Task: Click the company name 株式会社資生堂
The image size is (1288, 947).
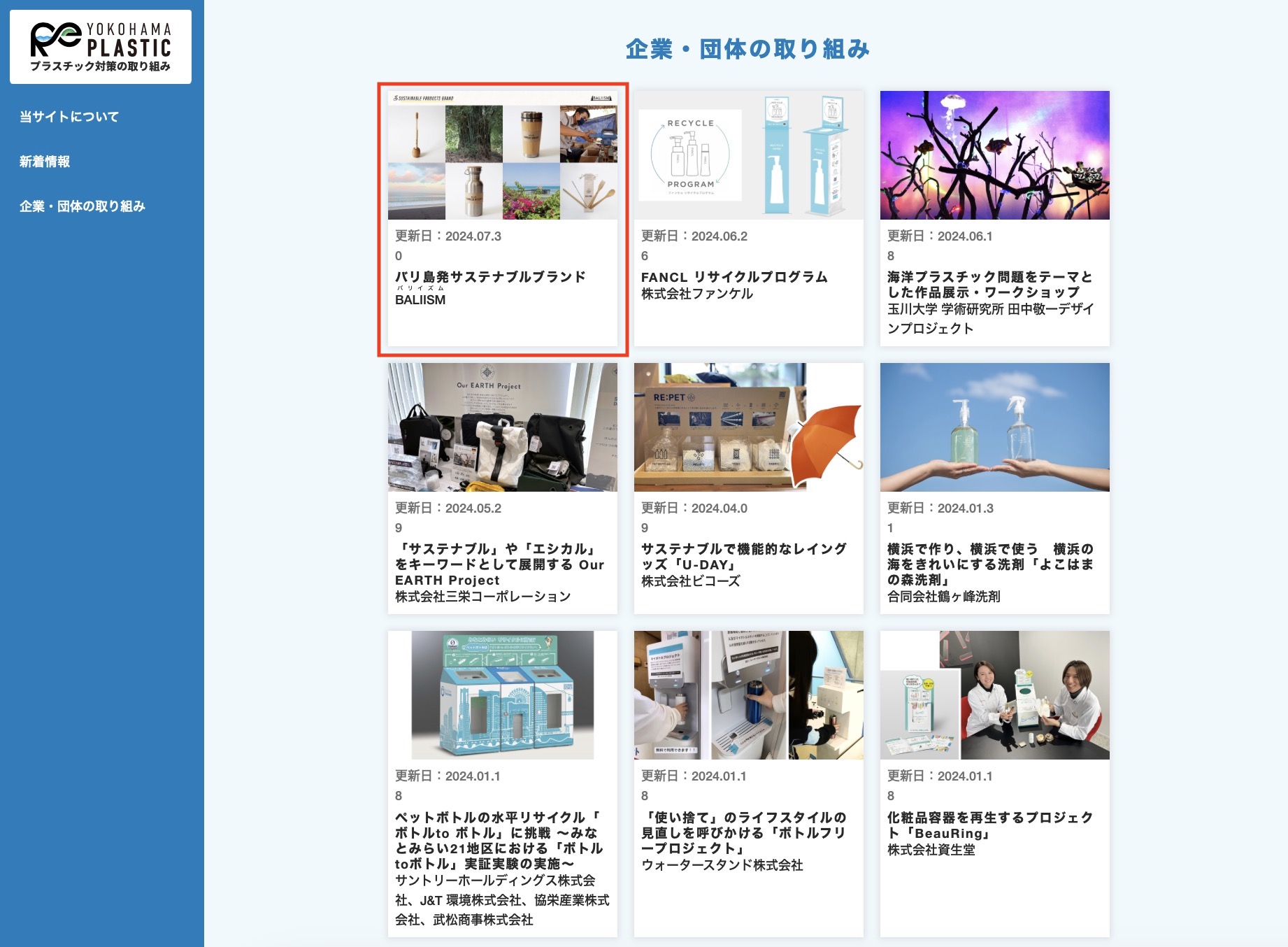Action: 931,850
